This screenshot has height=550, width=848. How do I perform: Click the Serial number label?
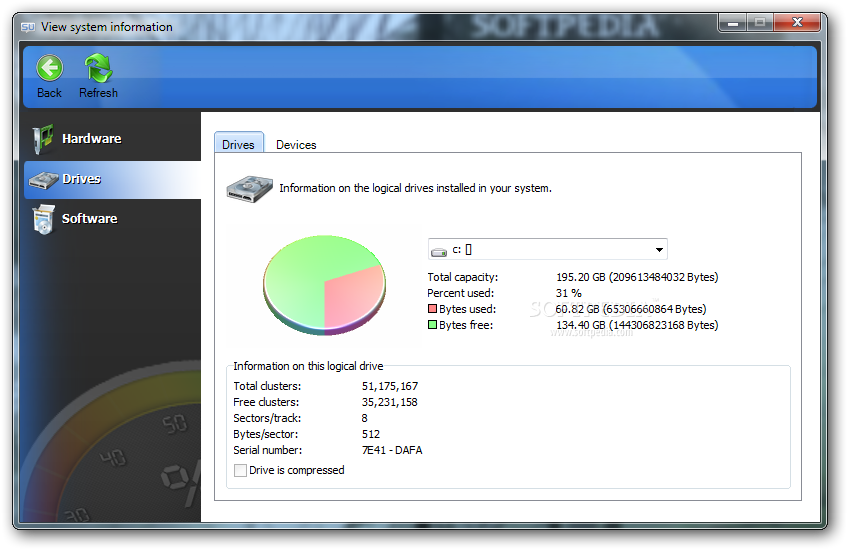(x=268, y=450)
